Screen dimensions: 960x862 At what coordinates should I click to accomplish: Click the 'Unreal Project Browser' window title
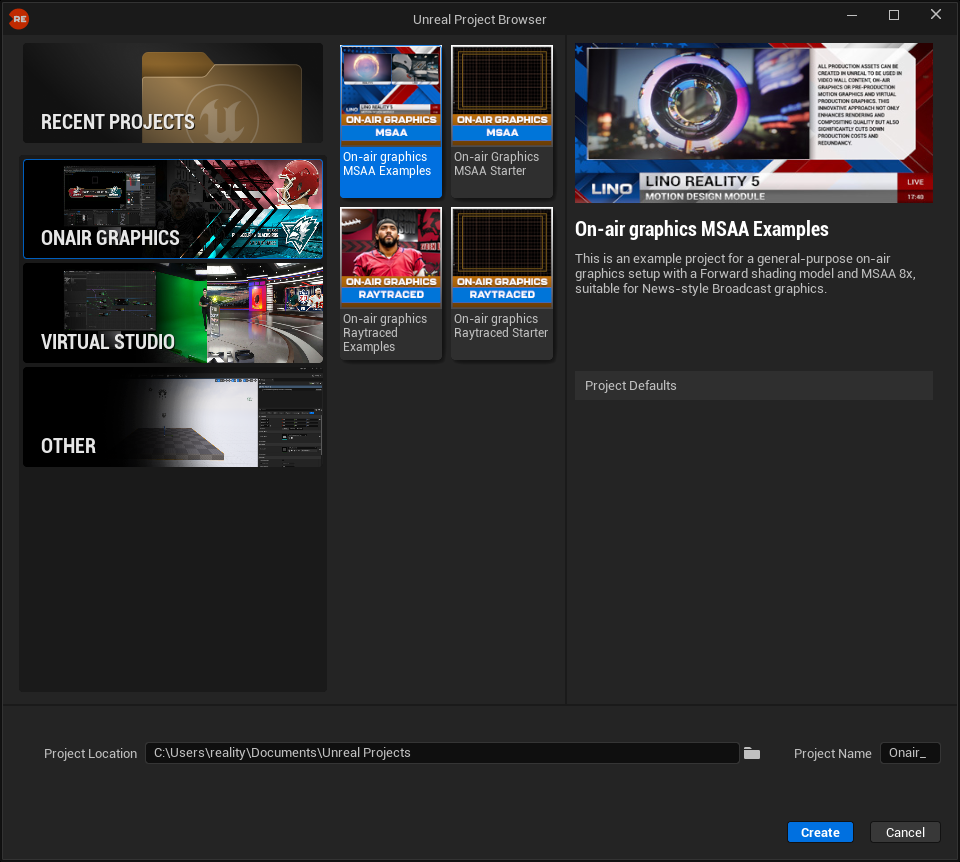click(x=479, y=20)
